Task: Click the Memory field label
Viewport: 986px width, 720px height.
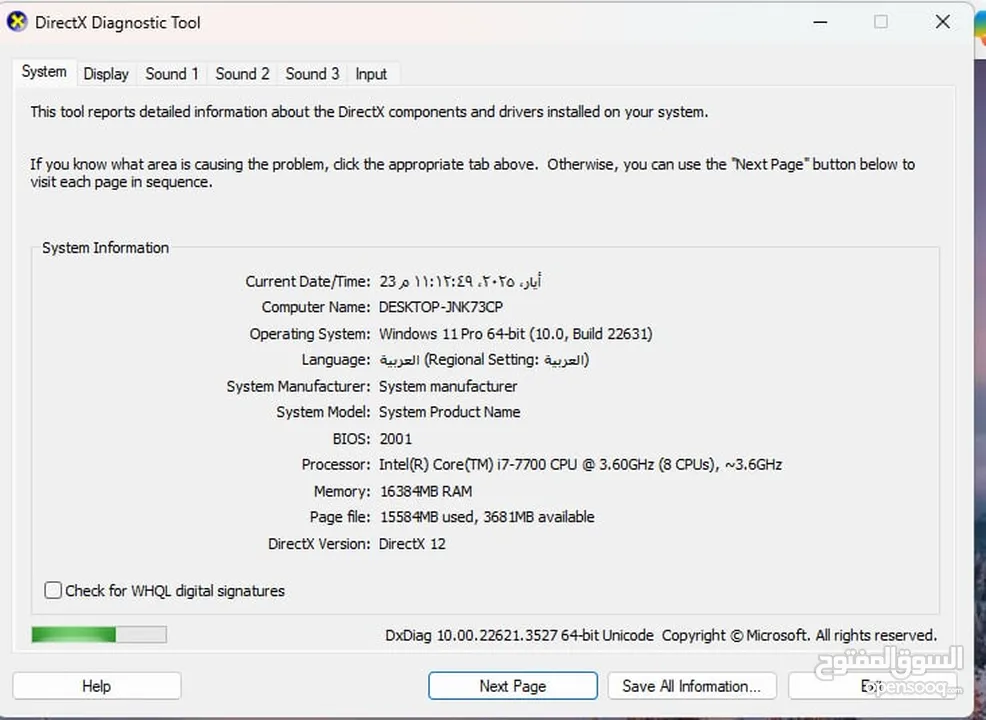Action: coord(342,491)
